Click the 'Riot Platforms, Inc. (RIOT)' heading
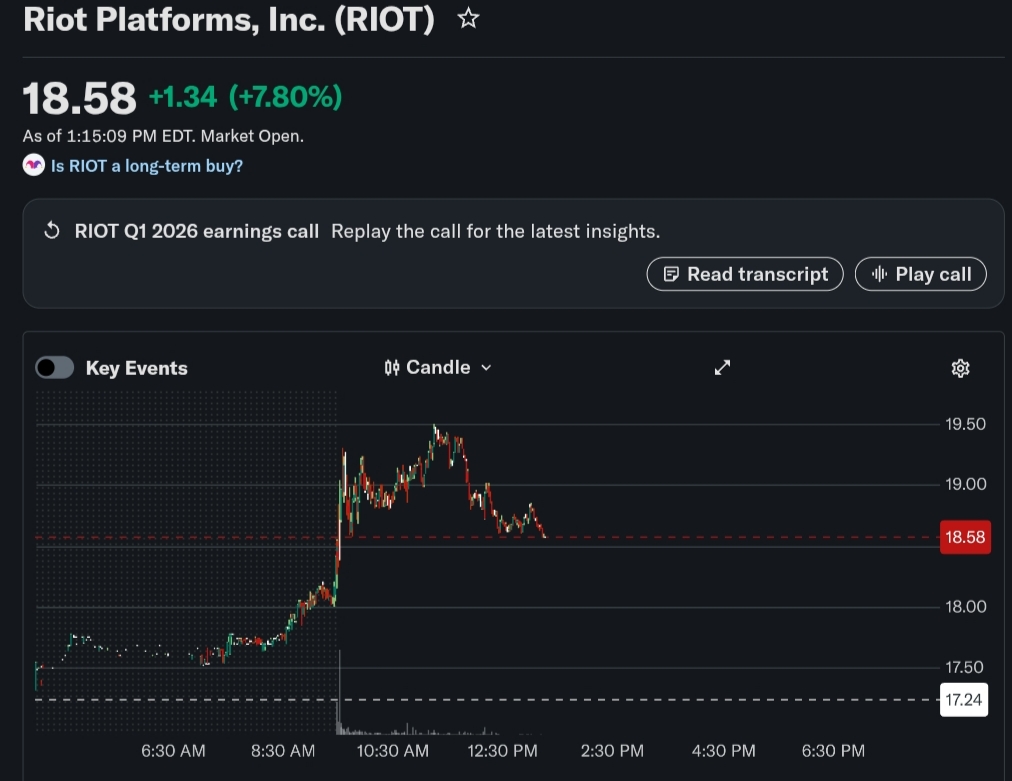Screen dimensions: 1012x781 (x=228, y=19)
